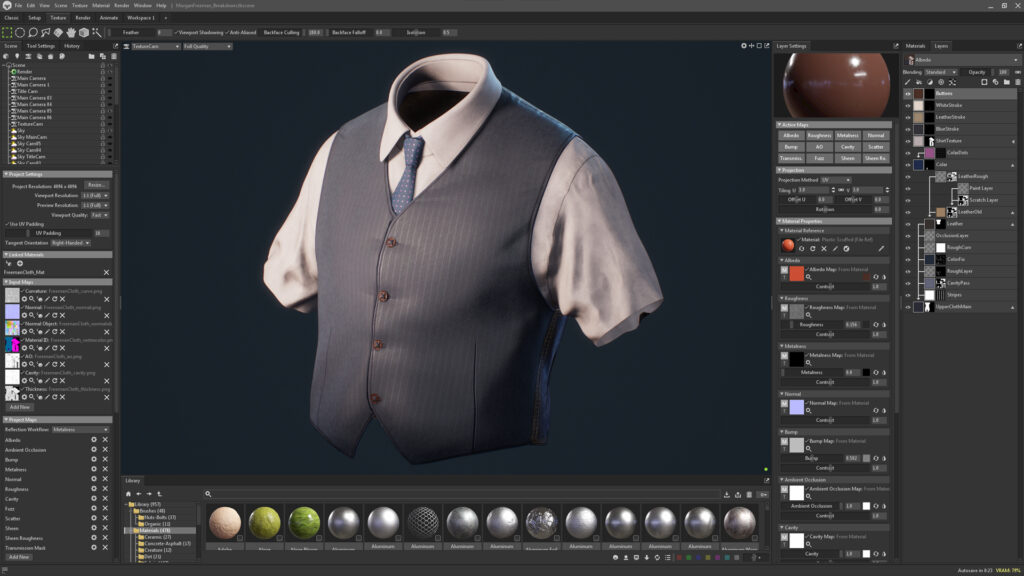1024x576 pixels.
Task: Toggle visibility of the UpperClothMain layer
Action: pyautogui.click(x=908, y=307)
